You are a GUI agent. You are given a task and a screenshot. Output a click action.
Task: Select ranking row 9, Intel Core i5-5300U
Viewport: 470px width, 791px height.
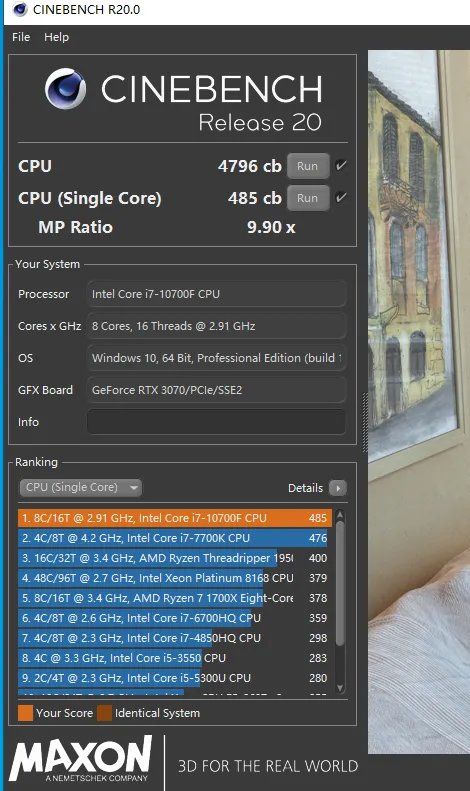(x=175, y=678)
